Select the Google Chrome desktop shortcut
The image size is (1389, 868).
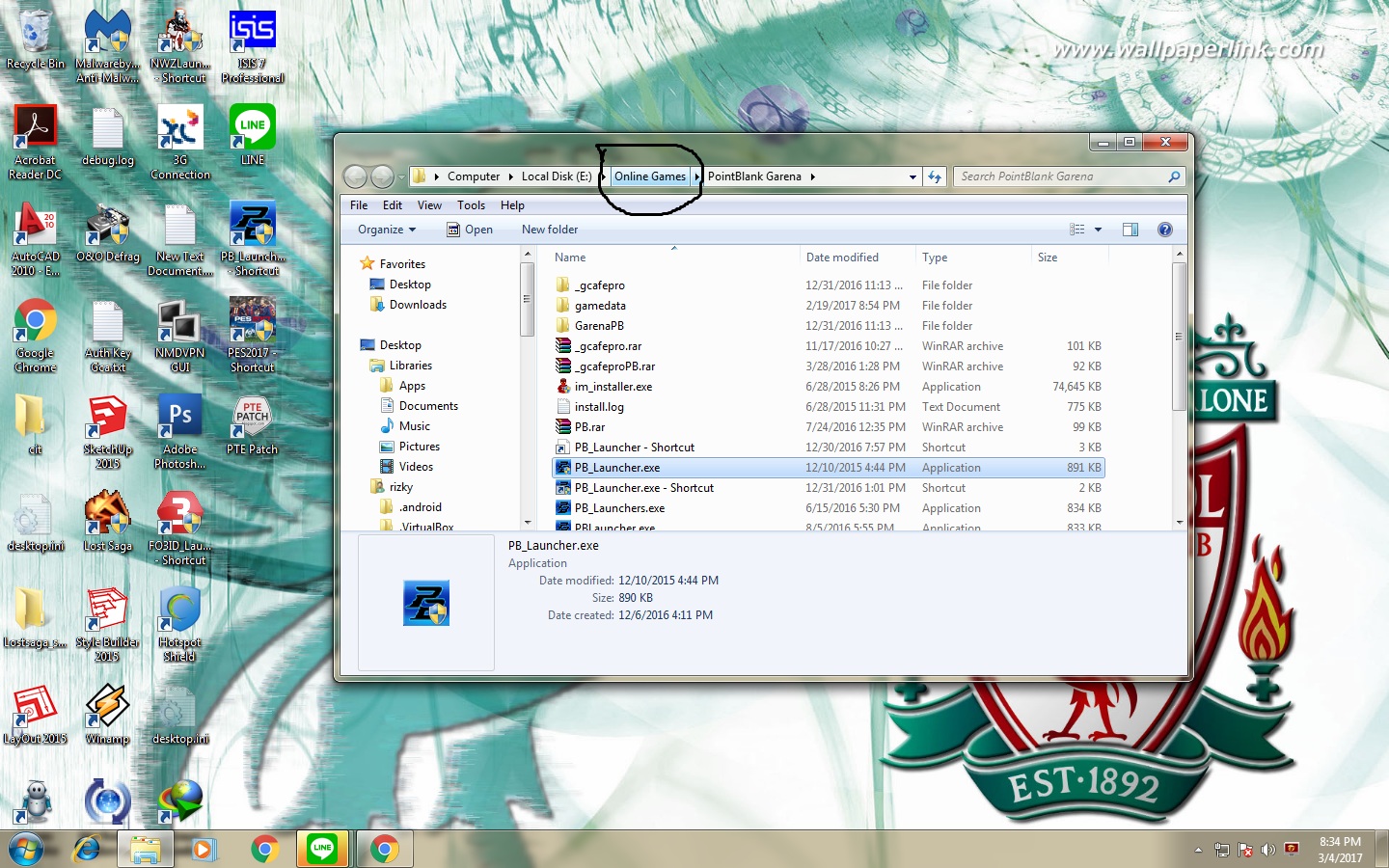pos(36,335)
